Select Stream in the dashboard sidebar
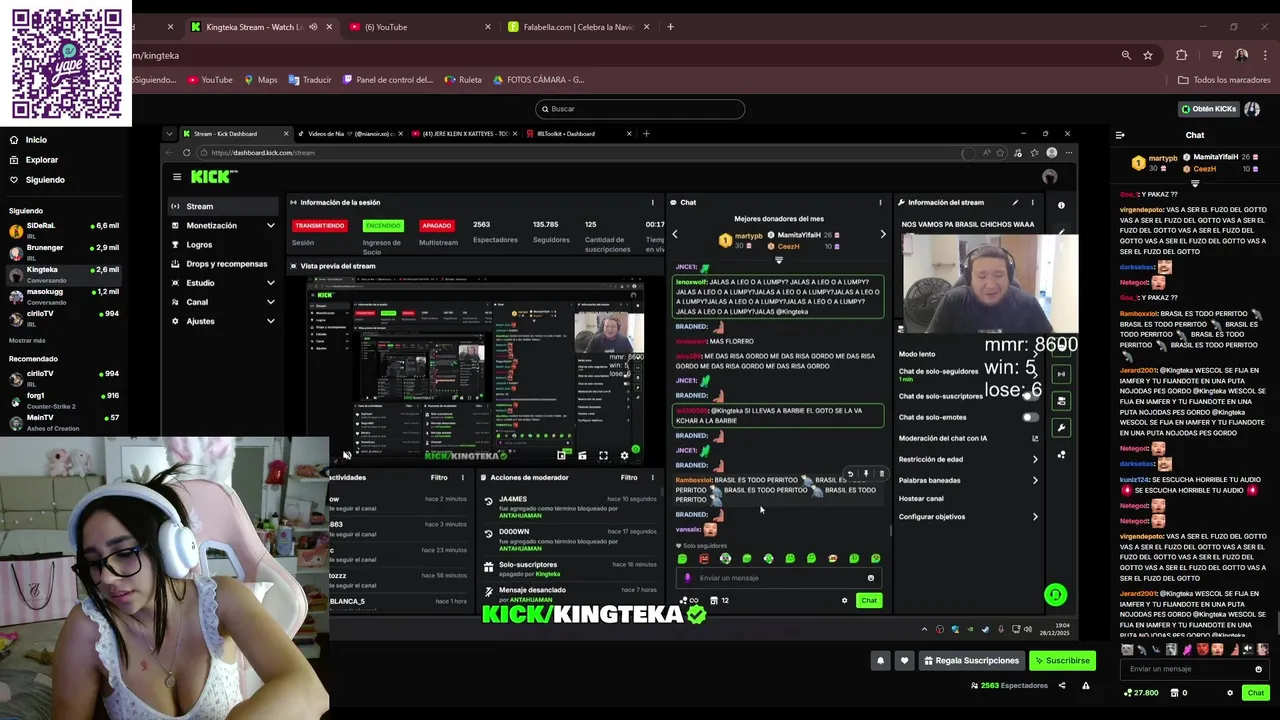This screenshot has width=1280, height=720. (x=223, y=206)
